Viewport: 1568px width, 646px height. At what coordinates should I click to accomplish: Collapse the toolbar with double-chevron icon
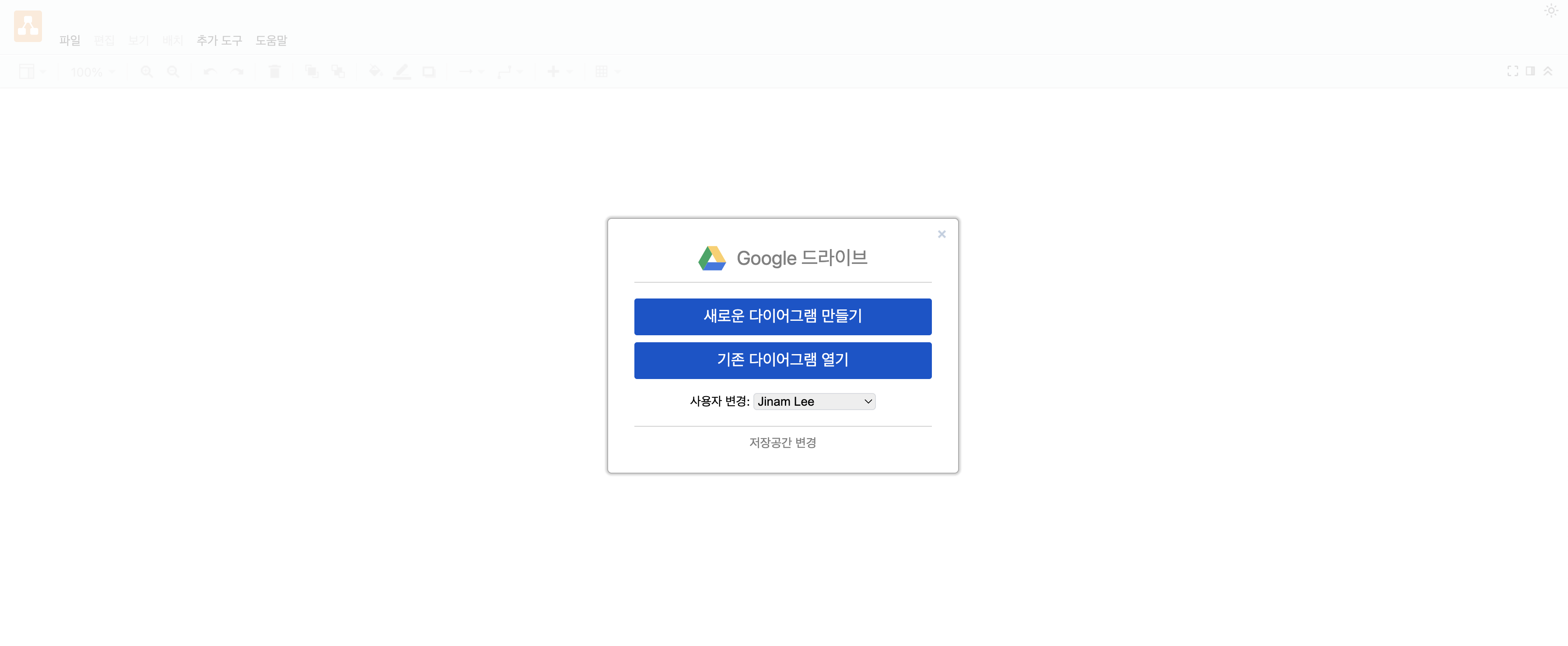pyautogui.click(x=1548, y=71)
